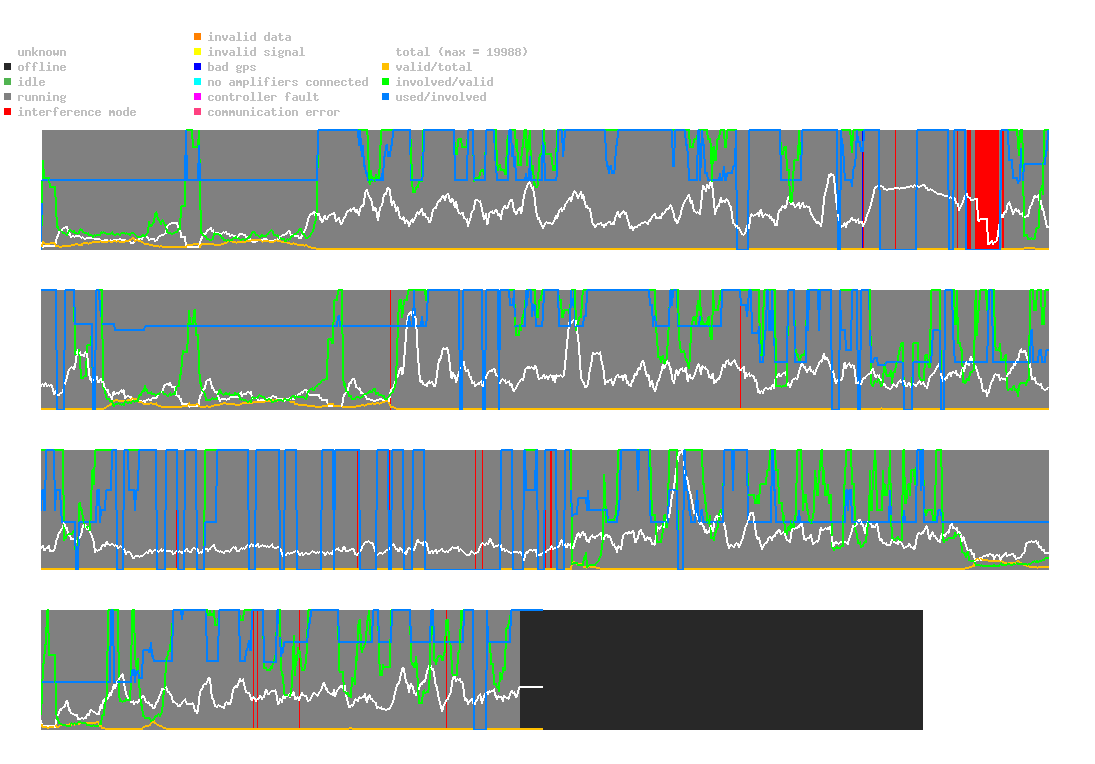Click the pink communication error swatch

coord(198,112)
